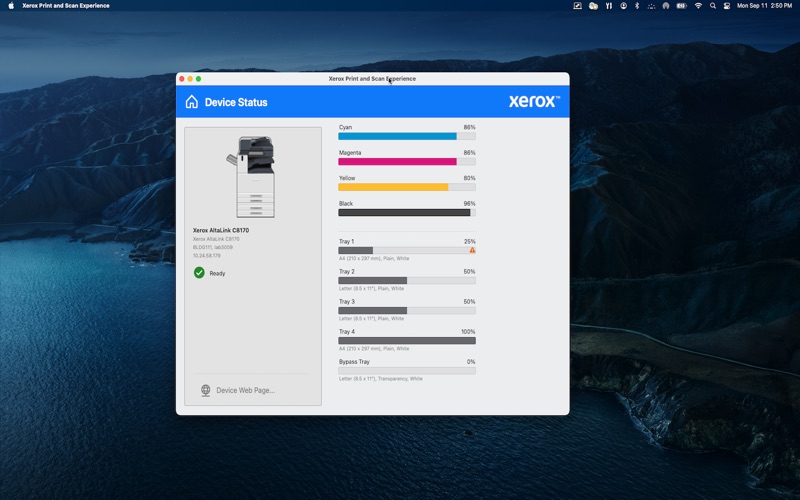This screenshot has height=500, width=800.
Task: Click the Yellow toner level bar
Action: 407,187
